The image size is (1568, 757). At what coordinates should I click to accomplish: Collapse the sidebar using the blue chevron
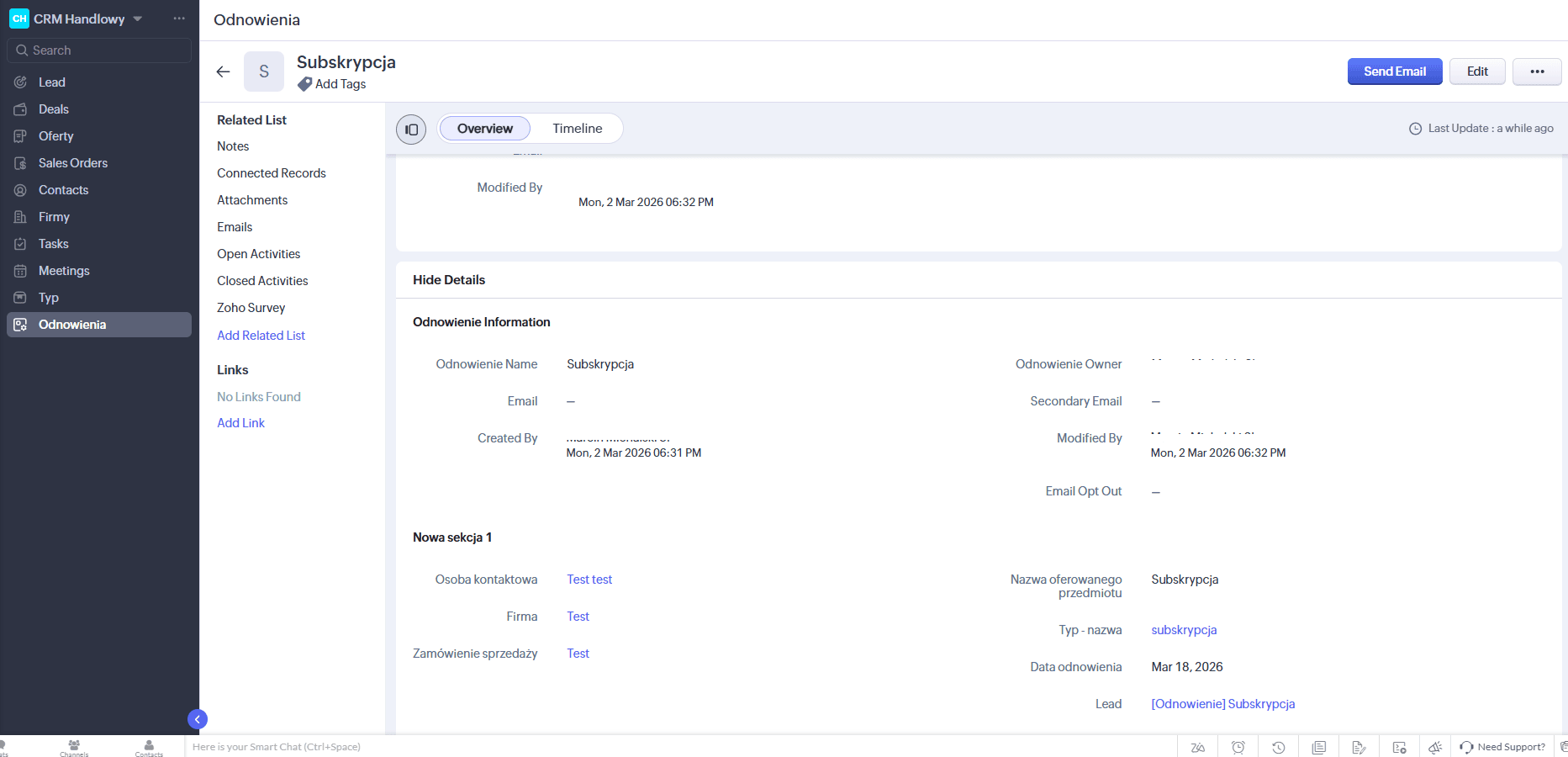(x=198, y=719)
